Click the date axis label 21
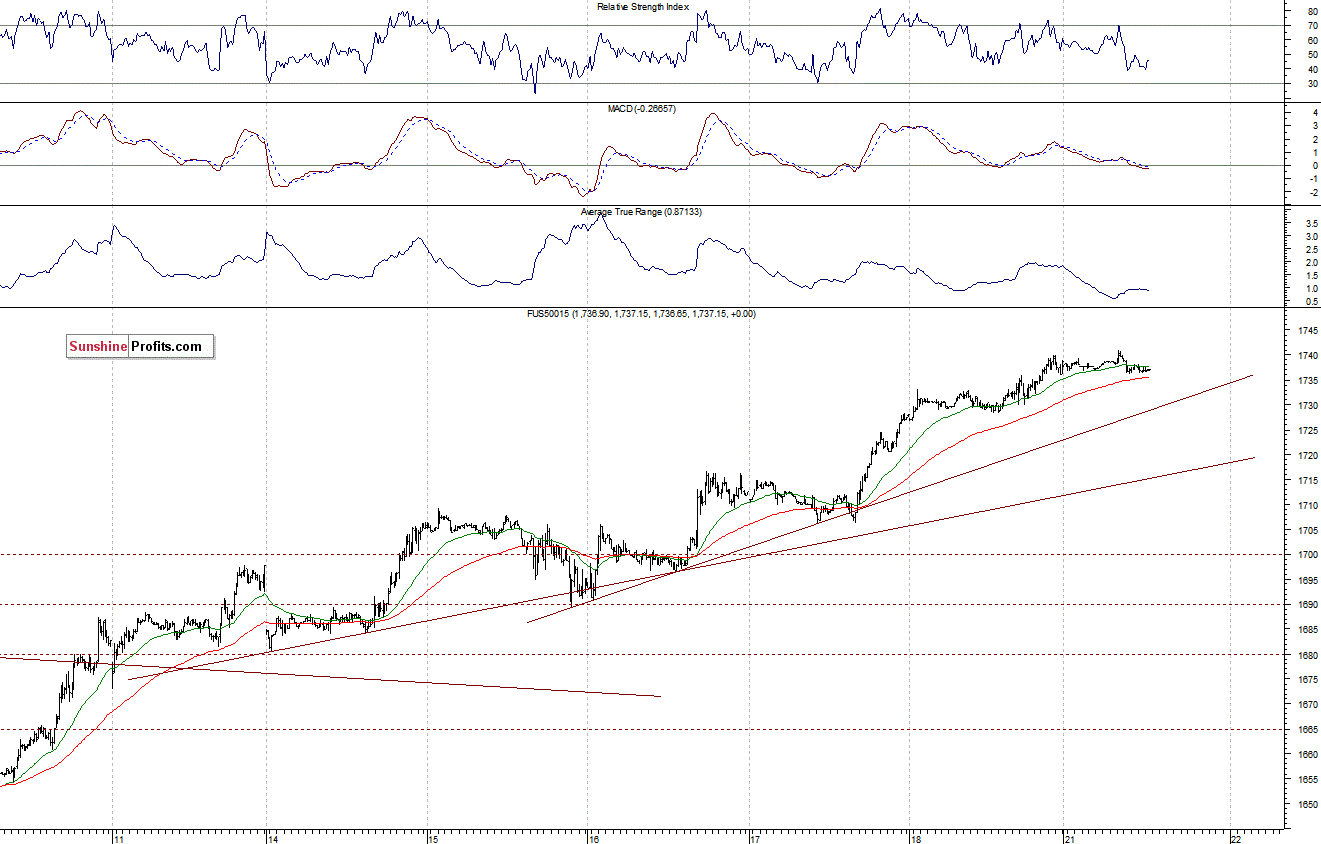The height and width of the screenshot is (844, 1321). pyautogui.click(x=1068, y=838)
